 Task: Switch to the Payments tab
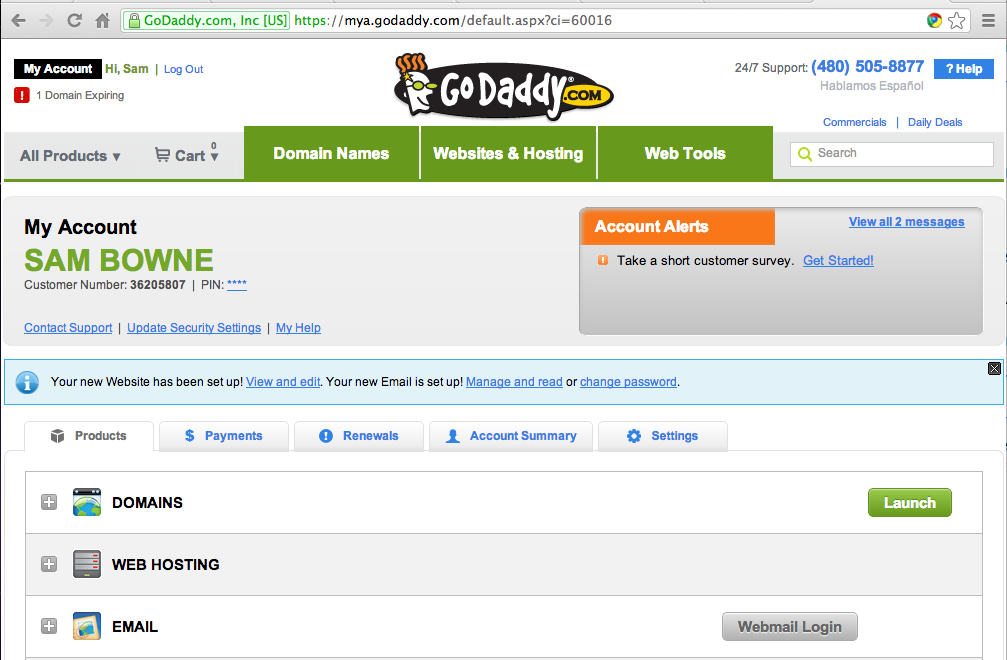(223, 436)
